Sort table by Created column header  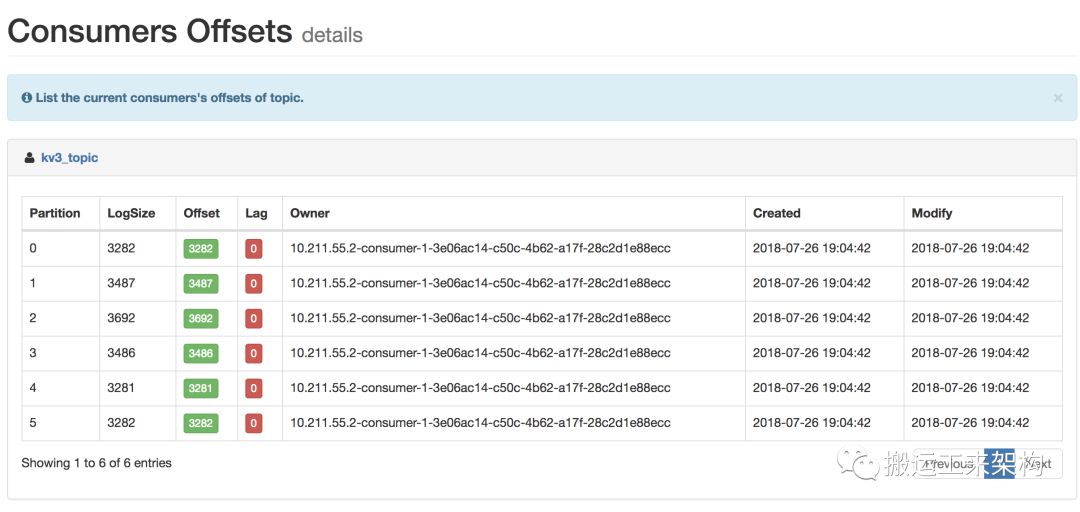[x=777, y=213]
